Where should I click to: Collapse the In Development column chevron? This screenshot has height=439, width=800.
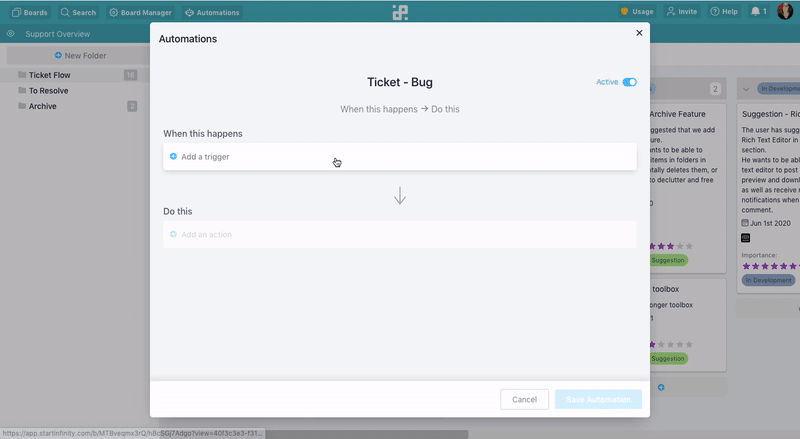pos(746,89)
